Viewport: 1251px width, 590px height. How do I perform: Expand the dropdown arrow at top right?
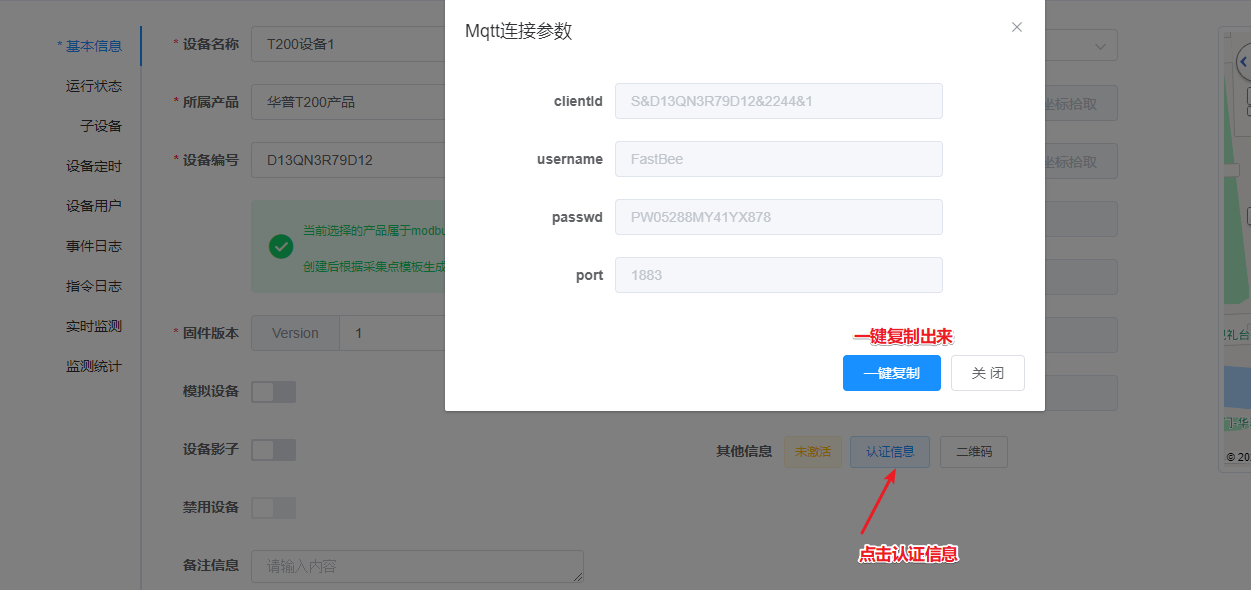[1100, 46]
